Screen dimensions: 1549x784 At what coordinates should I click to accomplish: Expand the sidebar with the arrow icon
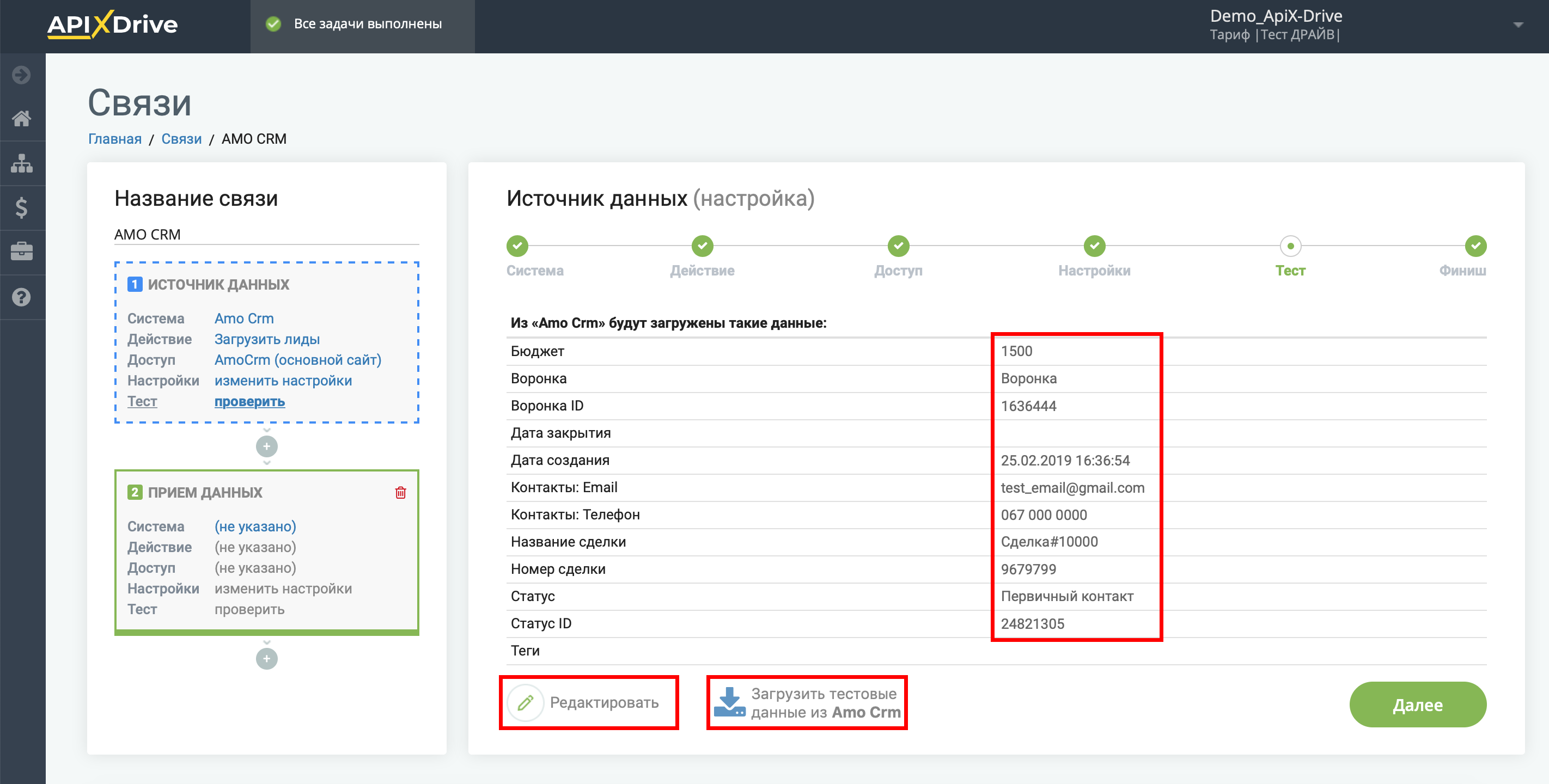point(22,75)
